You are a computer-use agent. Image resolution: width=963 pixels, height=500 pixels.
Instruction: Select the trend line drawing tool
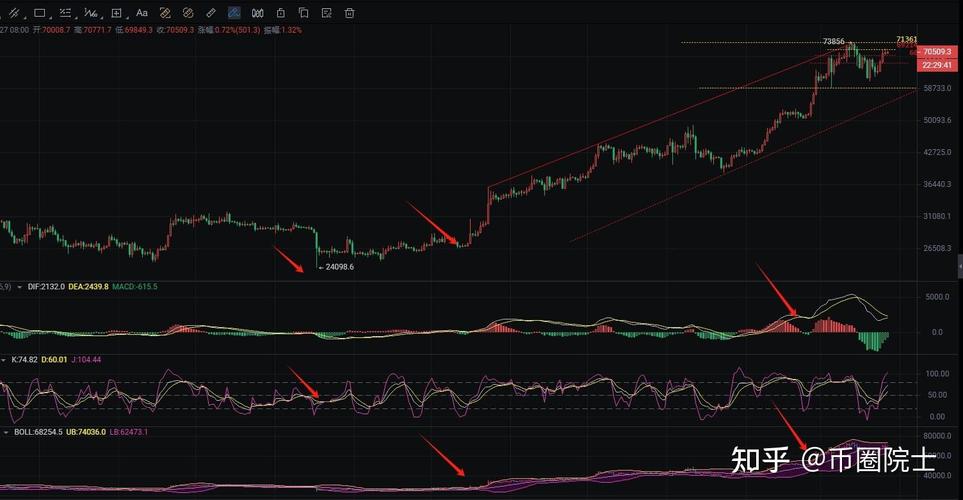tap(13, 13)
